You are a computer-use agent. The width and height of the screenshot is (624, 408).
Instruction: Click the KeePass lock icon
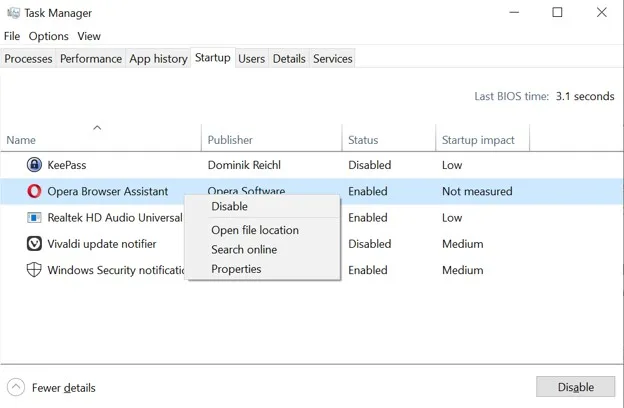pos(34,164)
